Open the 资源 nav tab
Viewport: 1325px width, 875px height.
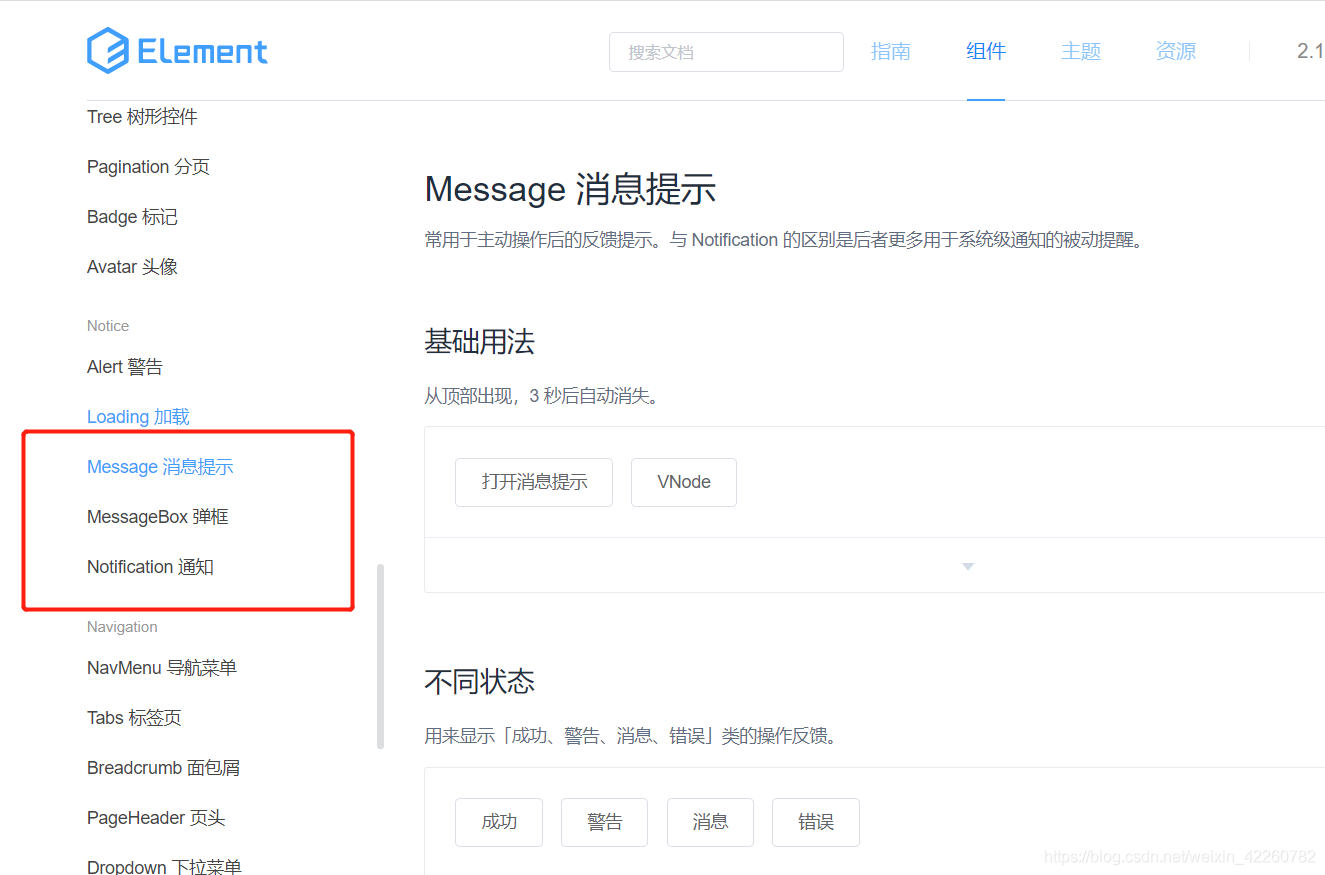1176,51
